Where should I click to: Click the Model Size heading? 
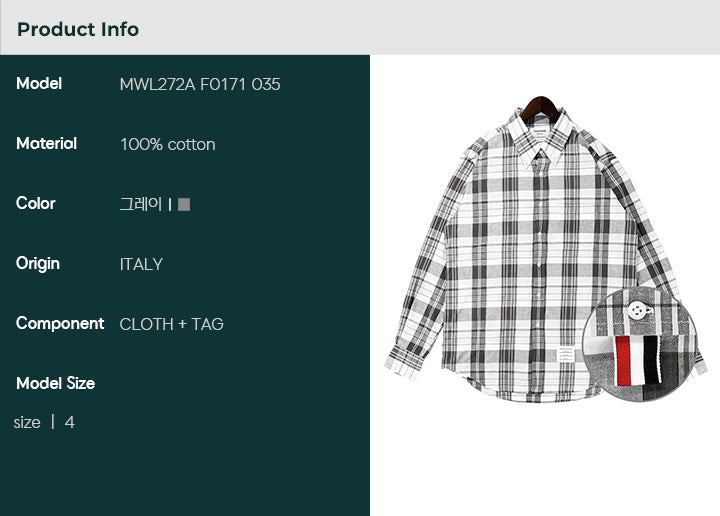(56, 383)
